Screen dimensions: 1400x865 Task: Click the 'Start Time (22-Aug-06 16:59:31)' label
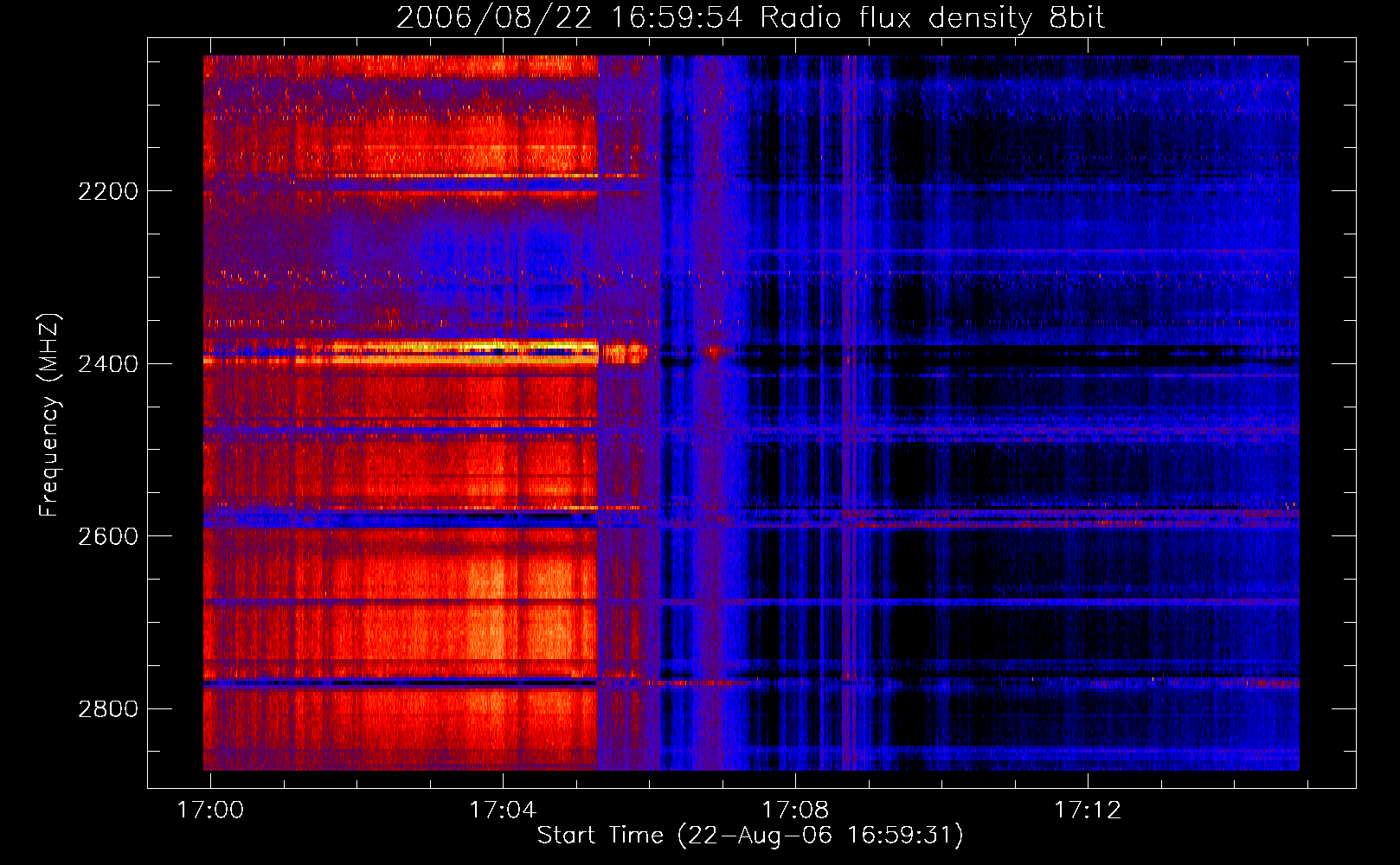pyautogui.click(x=750, y=836)
